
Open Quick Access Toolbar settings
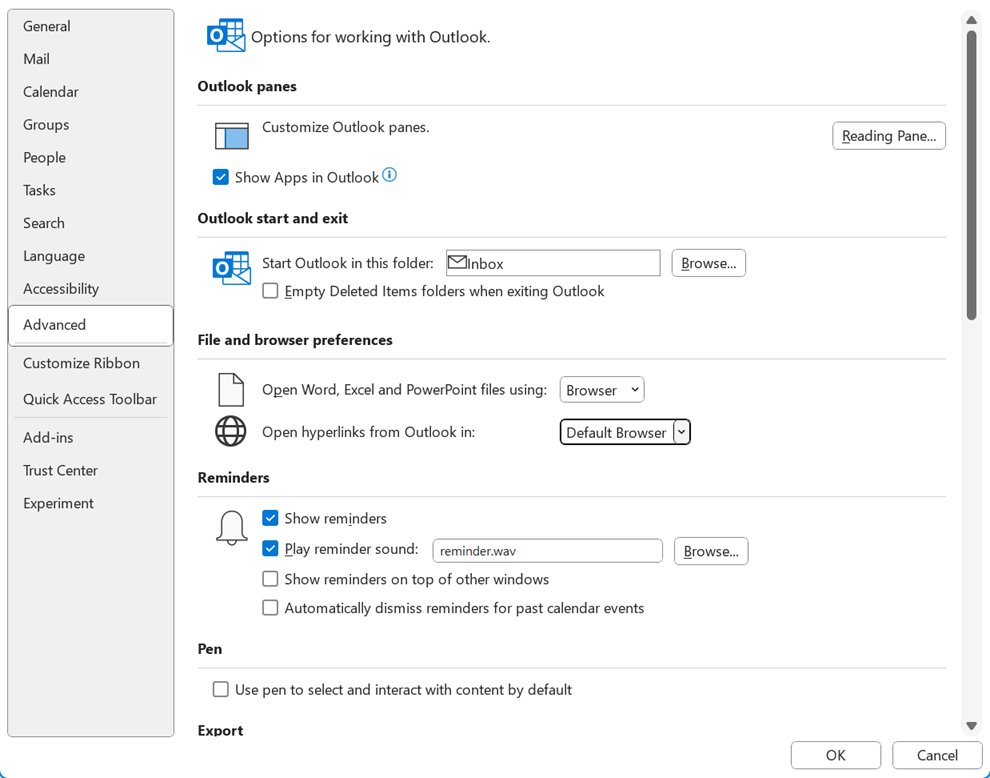[x=90, y=399]
